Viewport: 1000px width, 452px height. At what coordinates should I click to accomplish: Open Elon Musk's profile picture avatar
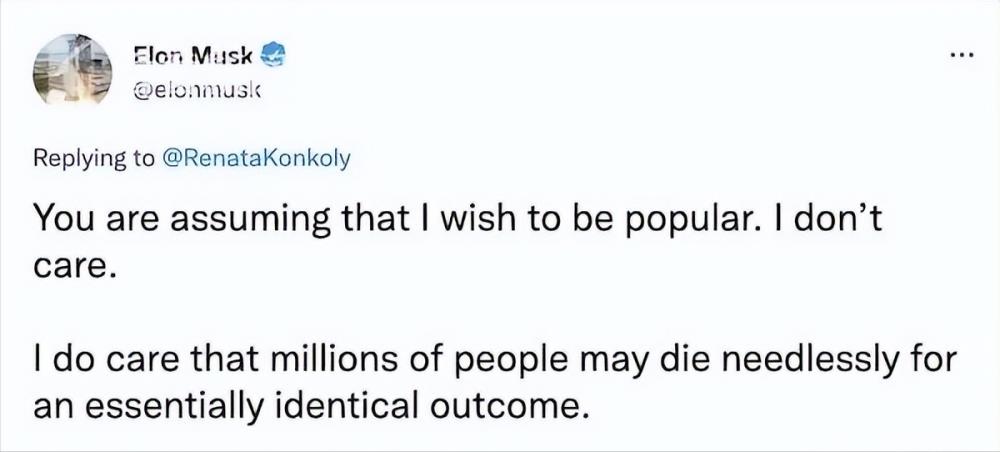pyautogui.click(x=73, y=69)
